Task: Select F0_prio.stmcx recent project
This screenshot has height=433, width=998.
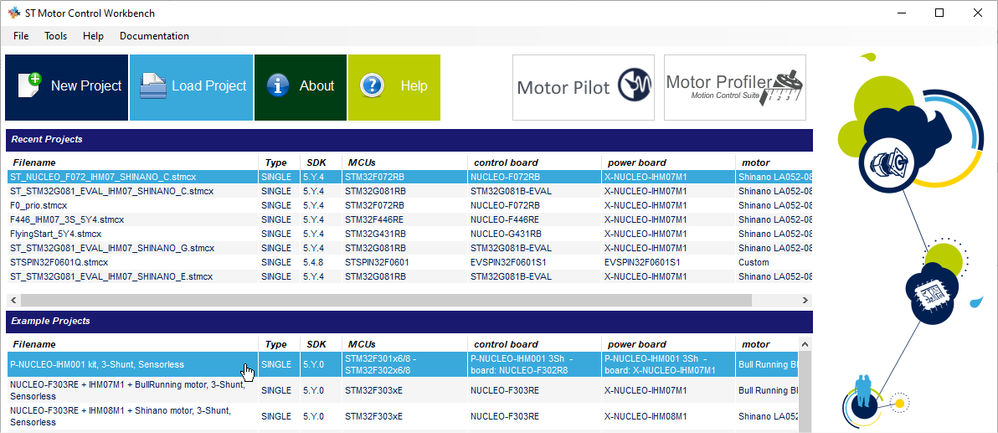Action: [410, 206]
